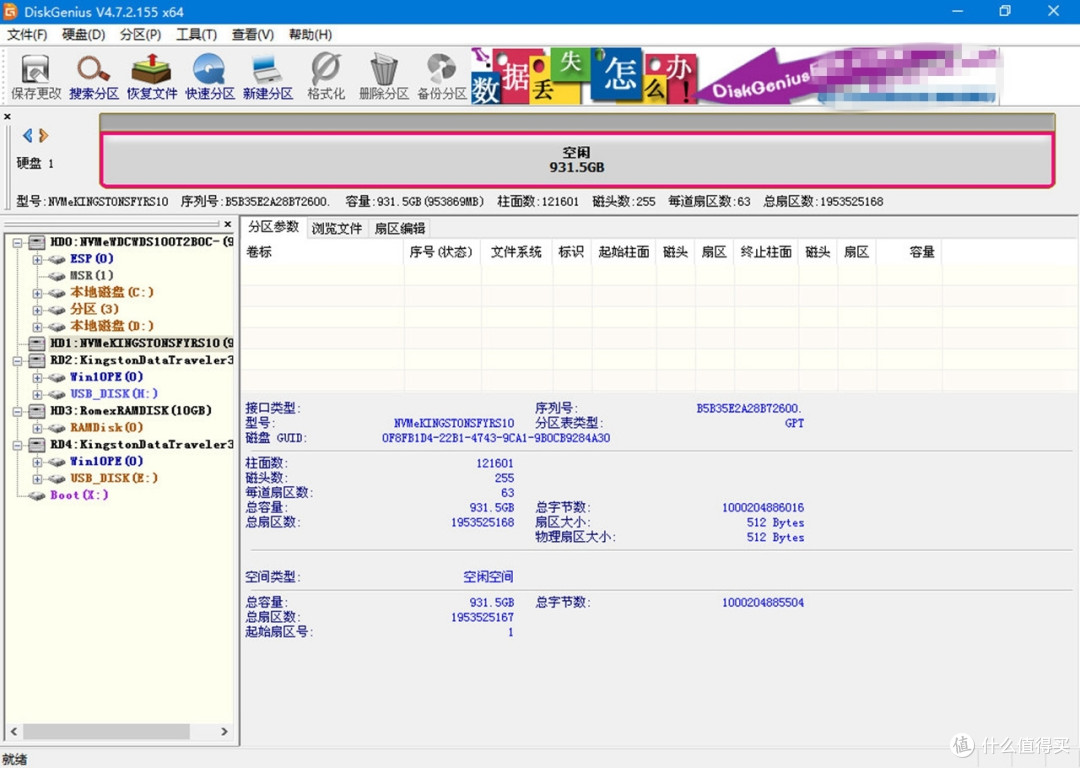Click the 保存更改 (Save Changes) icon

(x=35, y=75)
